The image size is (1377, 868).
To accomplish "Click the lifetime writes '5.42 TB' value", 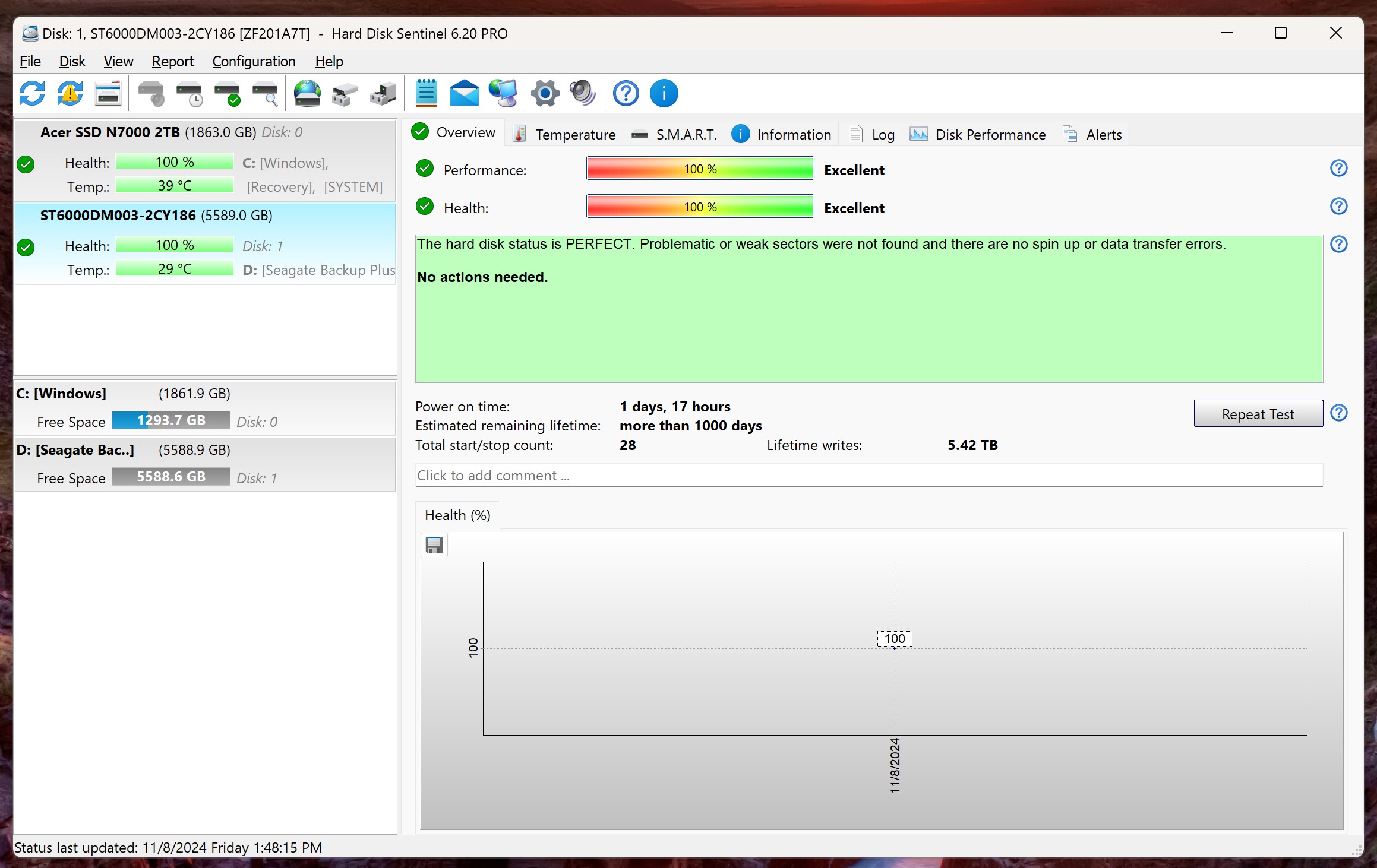I will coord(972,445).
